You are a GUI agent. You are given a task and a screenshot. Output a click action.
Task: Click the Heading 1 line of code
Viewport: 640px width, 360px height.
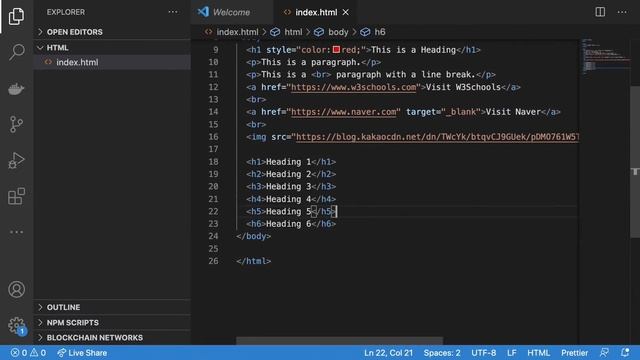291,162
